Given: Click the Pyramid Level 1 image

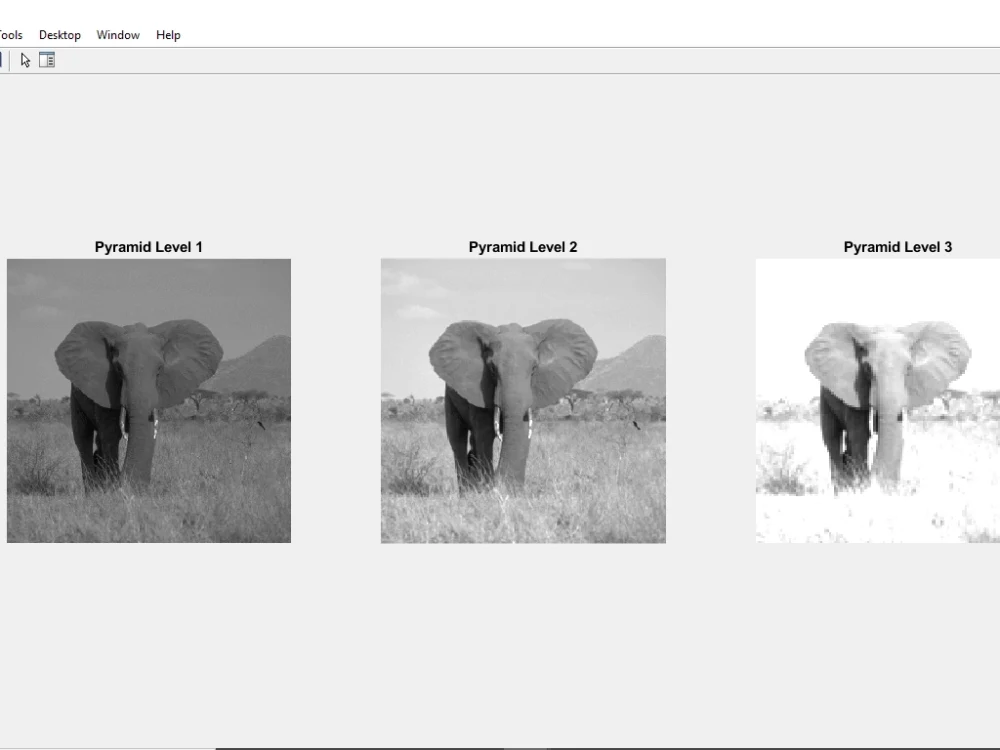Looking at the screenshot, I should click(148, 400).
